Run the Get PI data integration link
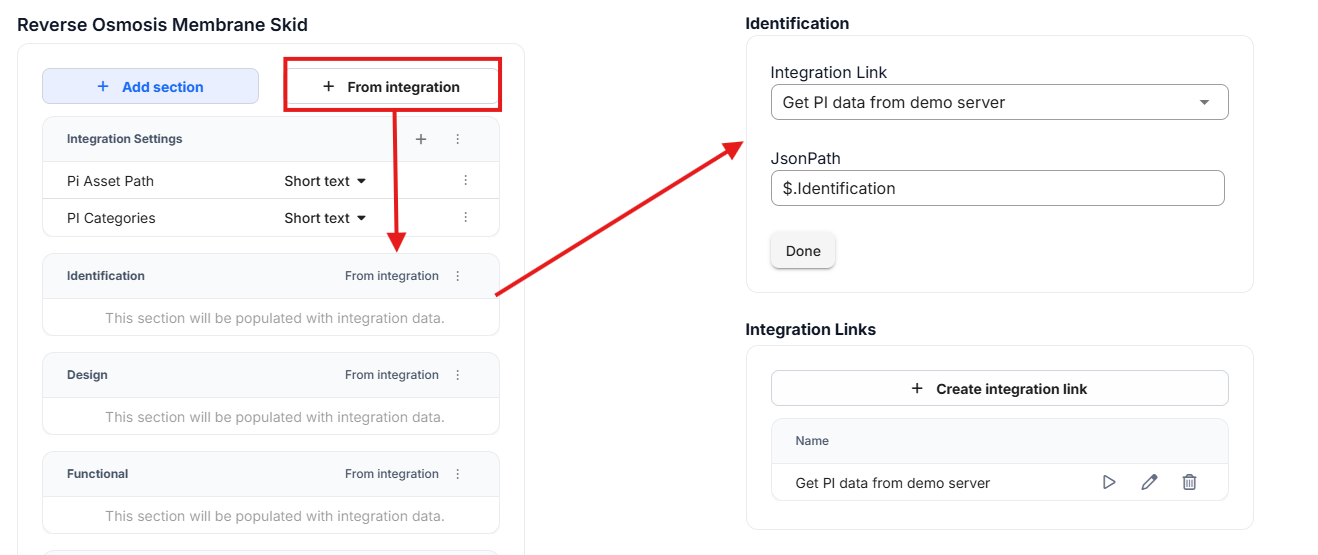The height and width of the screenshot is (555, 1318). click(1109, 482)
